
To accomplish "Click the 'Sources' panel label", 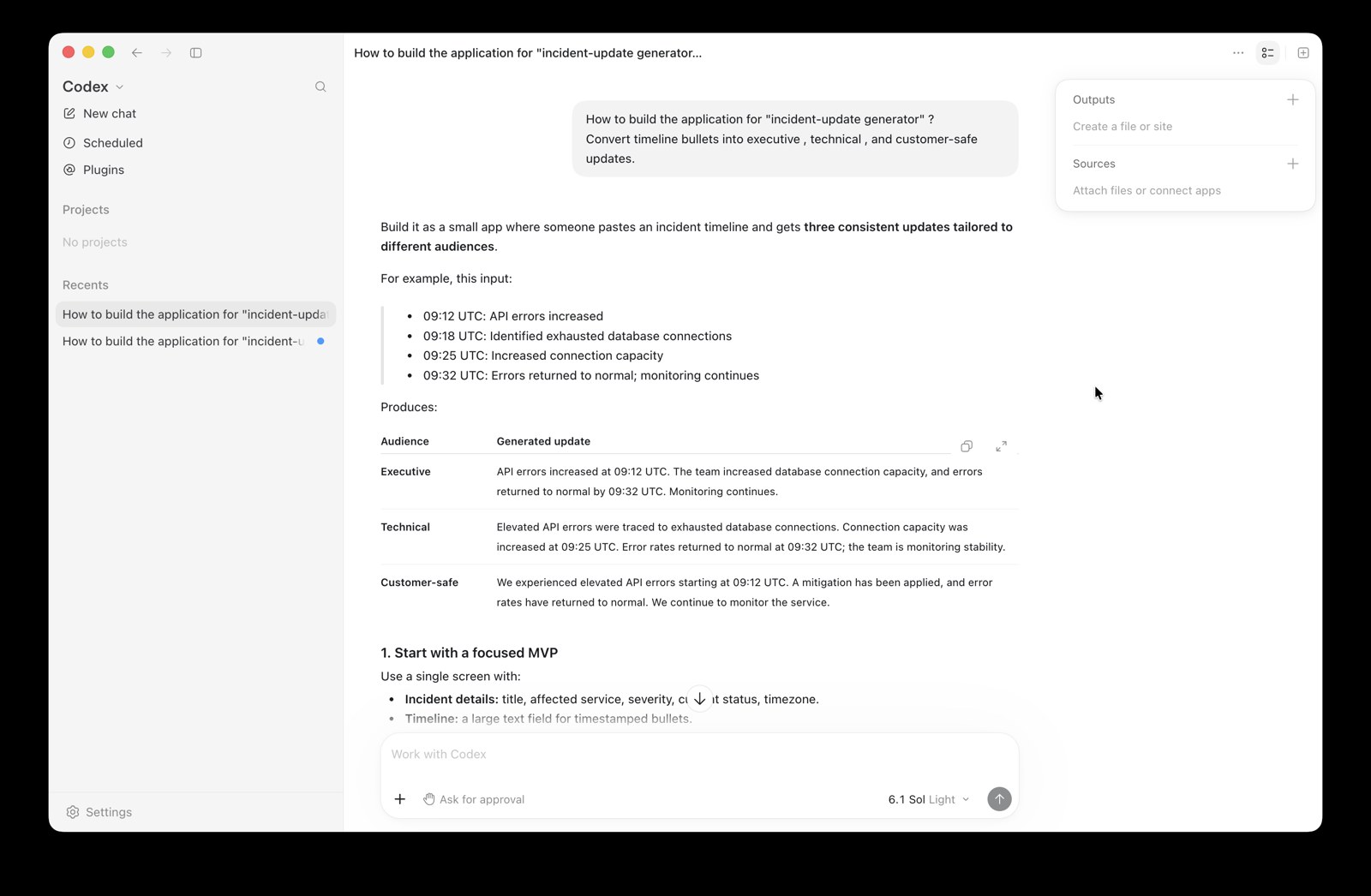I will 1094,164.
